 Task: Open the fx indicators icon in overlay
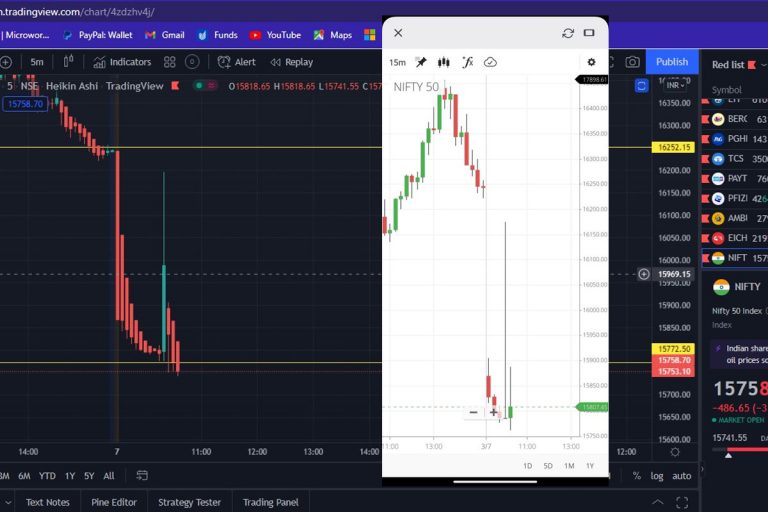coord(466,62)
